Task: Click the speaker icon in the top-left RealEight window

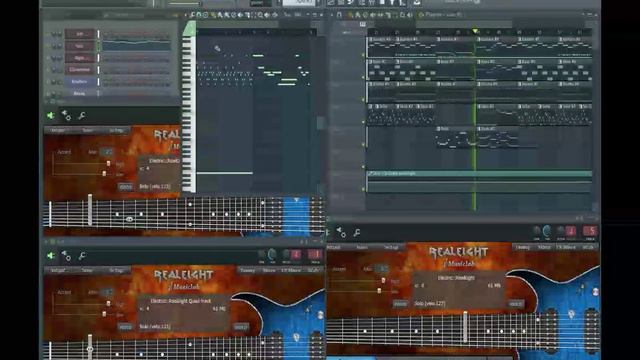Action: [51, 116]
